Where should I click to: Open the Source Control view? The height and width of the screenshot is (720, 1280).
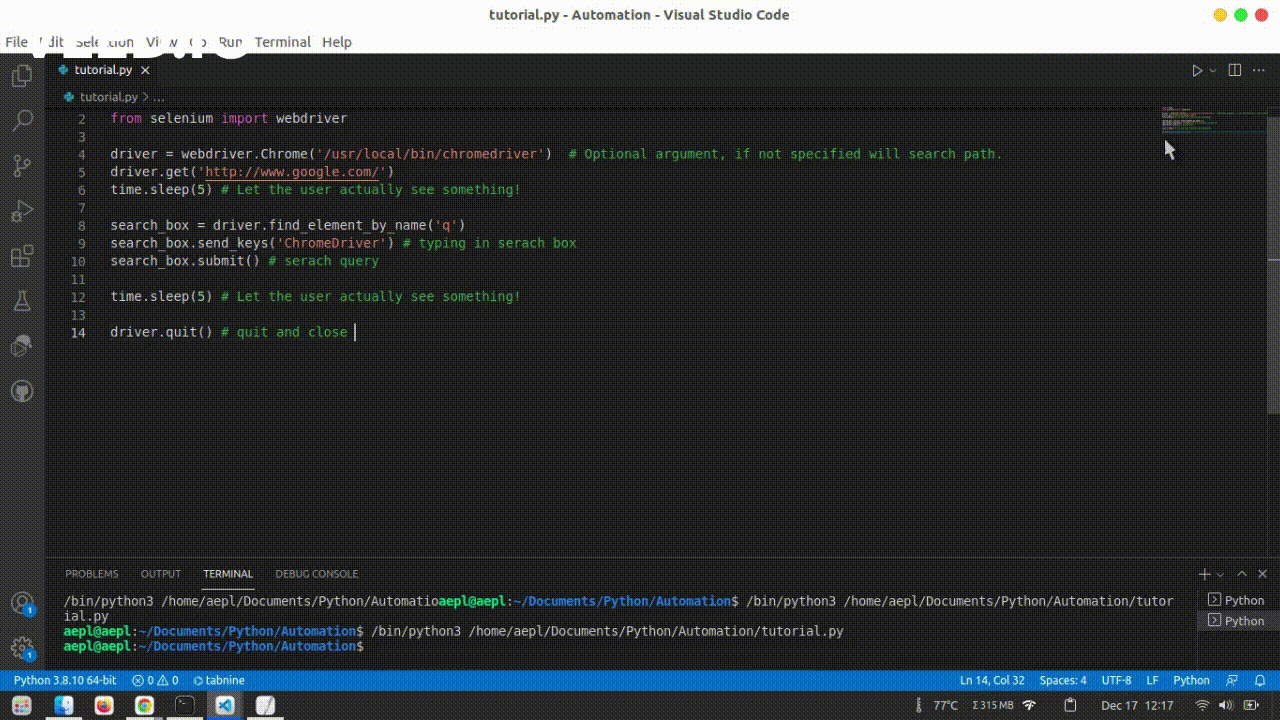22,166
